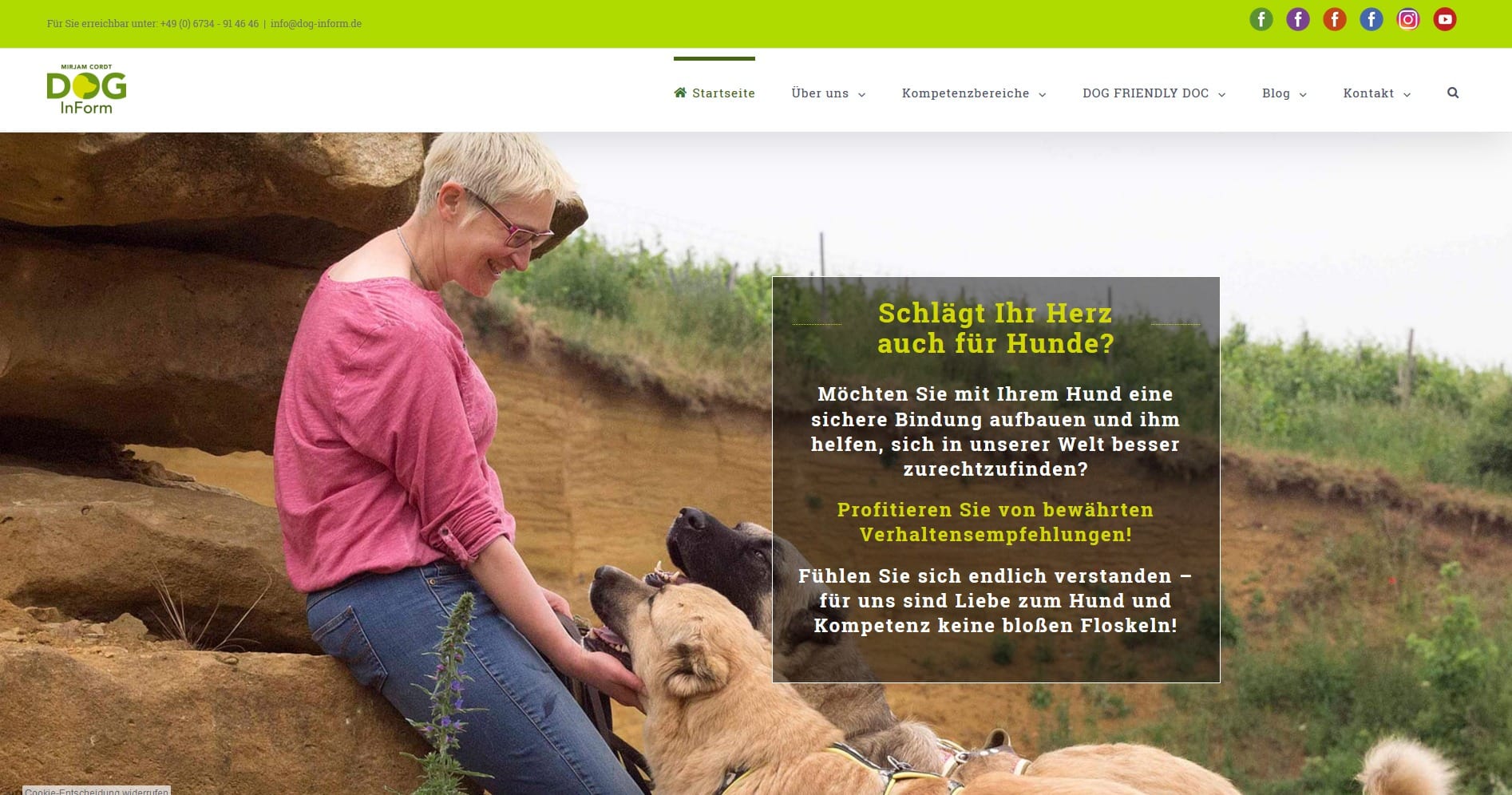Click Cookie-Entscheidung widerrufen button
The width and height of the screenshot is (1512, 795).
click(x=97, y=791)
